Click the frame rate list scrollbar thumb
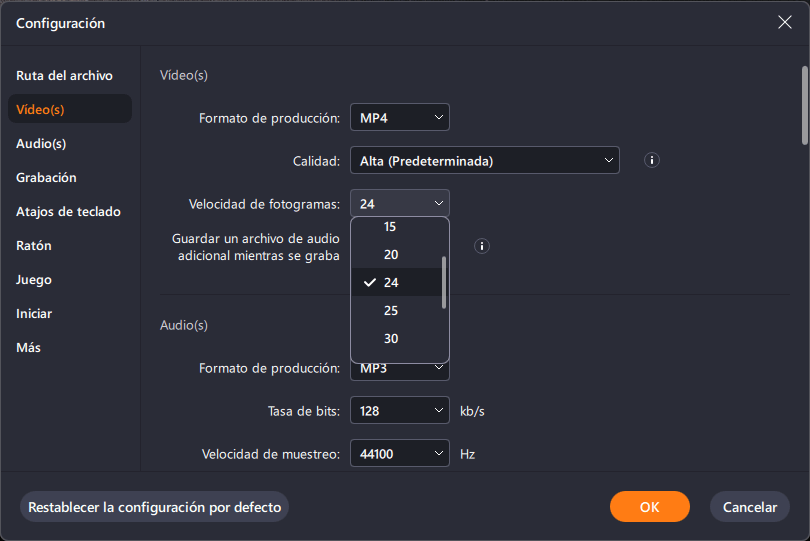810x541 pixels. [x=444, y=283]
